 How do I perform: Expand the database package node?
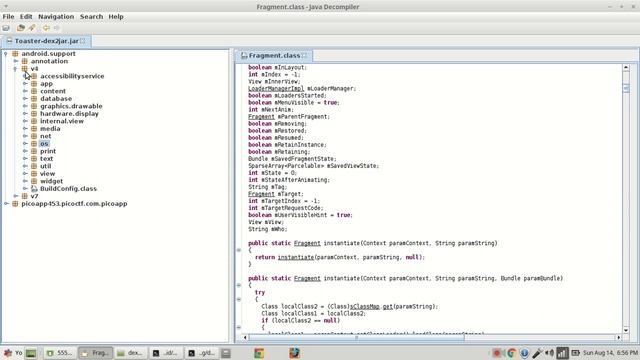tap(25, 99)
